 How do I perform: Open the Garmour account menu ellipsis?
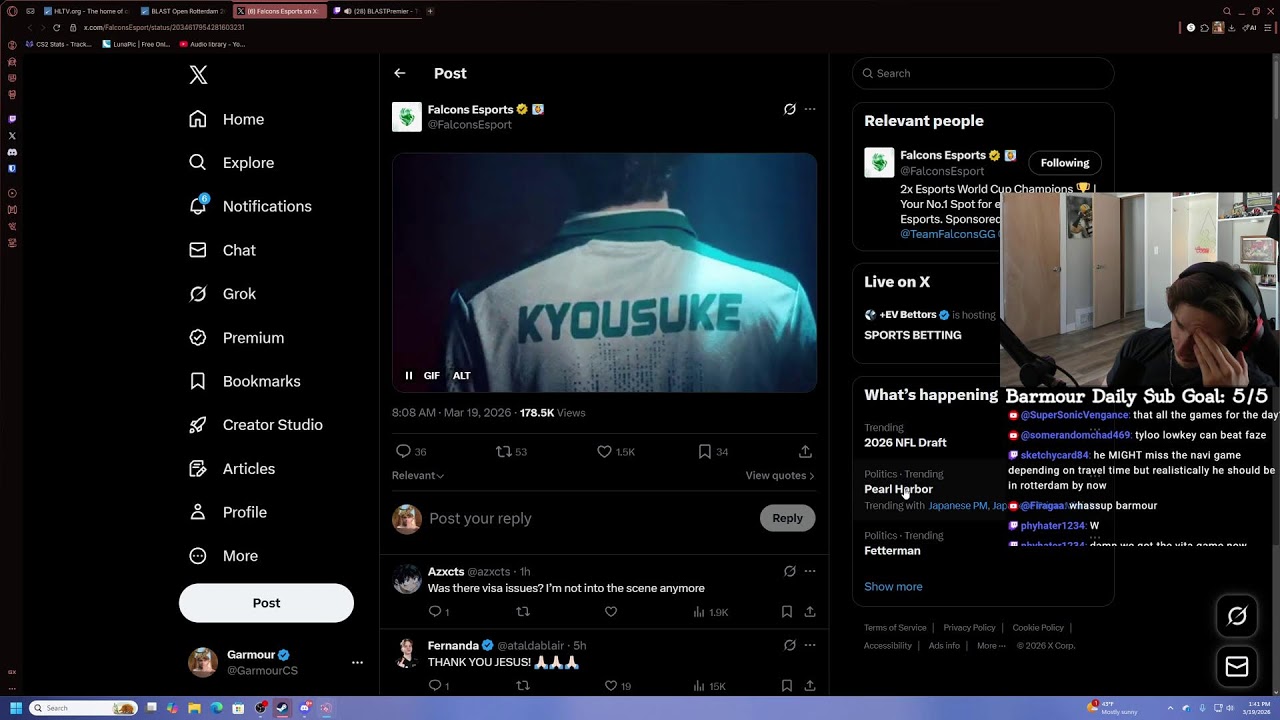(x=357, y=662)
